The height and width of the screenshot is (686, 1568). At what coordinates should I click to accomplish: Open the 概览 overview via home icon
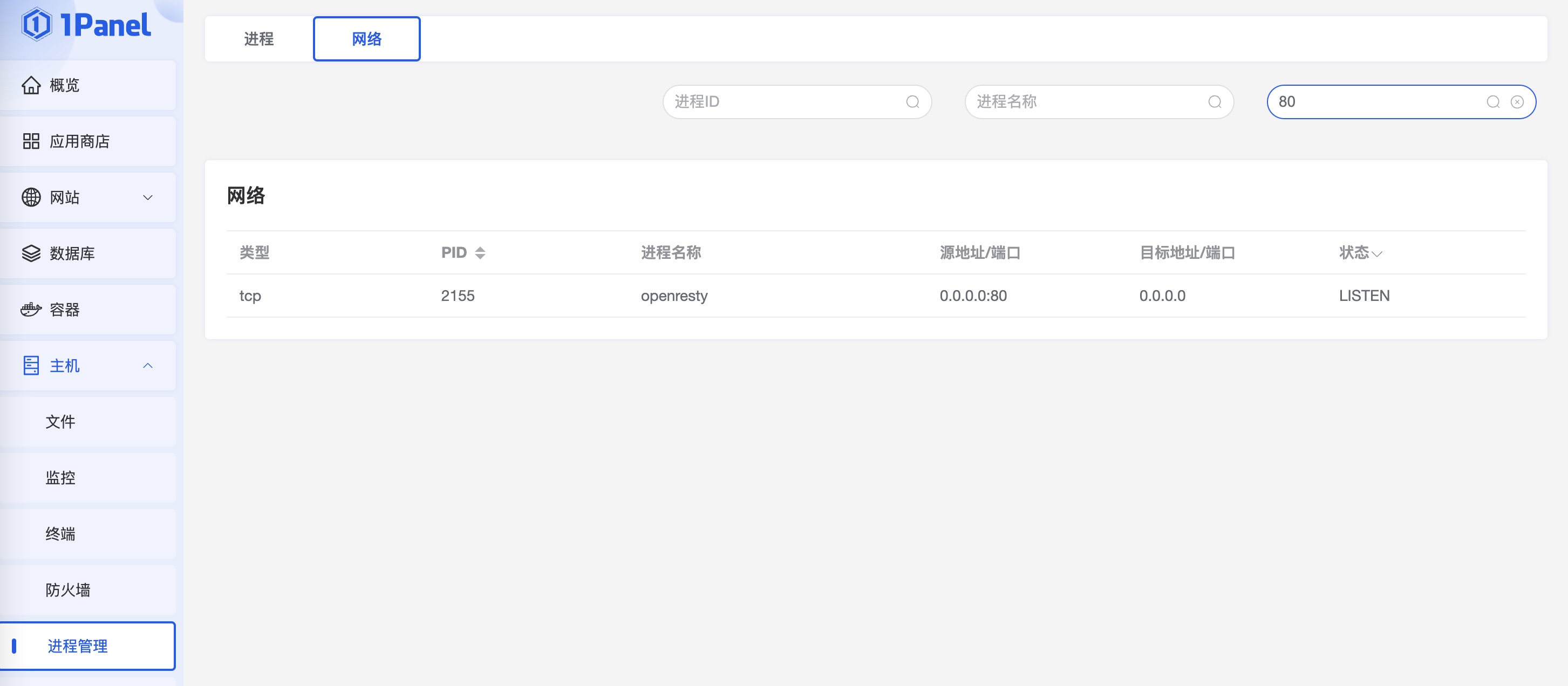32,85
